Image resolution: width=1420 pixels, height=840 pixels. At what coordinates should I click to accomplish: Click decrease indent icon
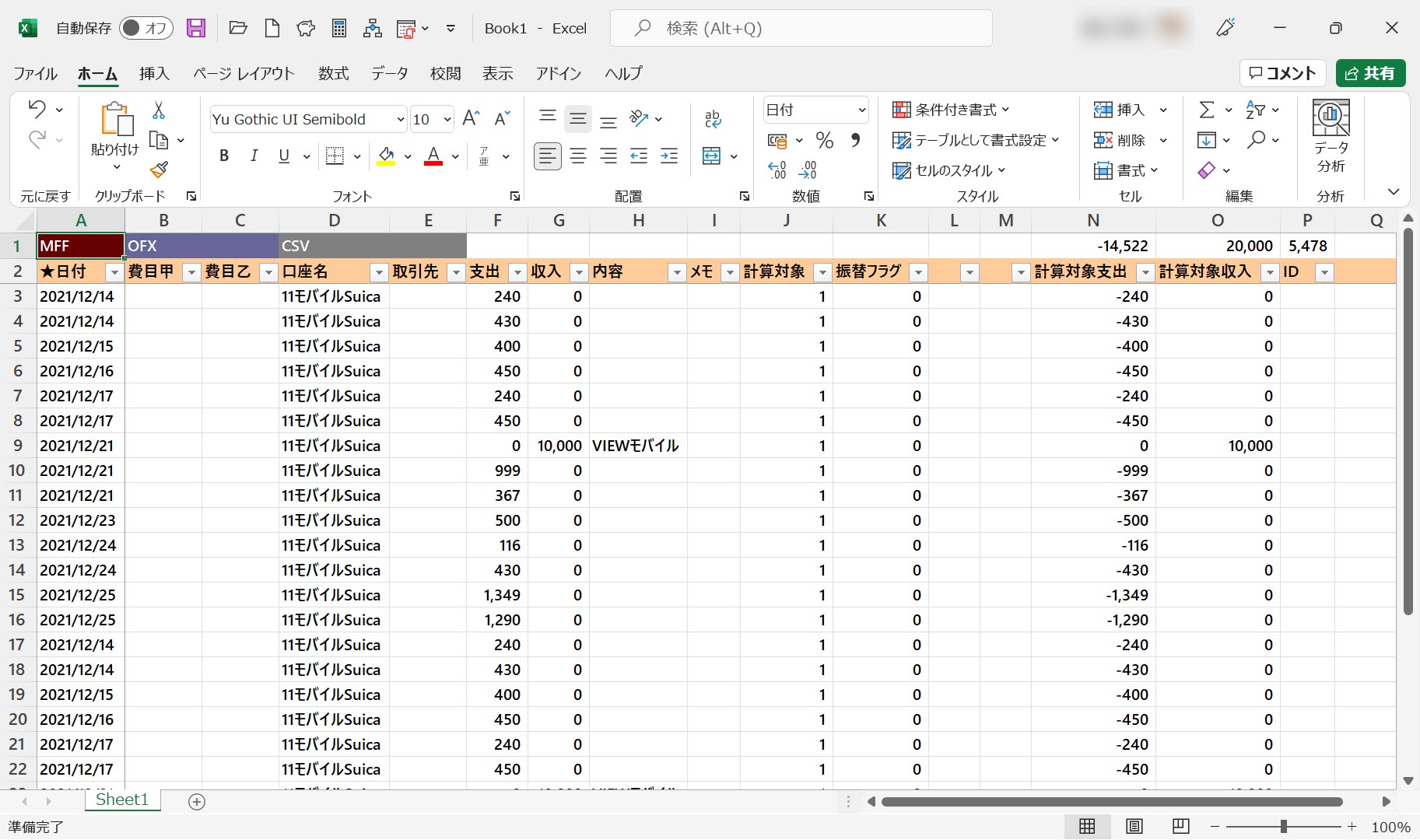tap(639, 156)
